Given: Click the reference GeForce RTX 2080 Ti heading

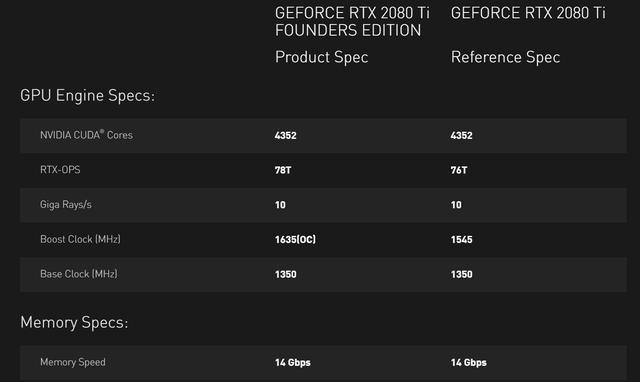Looking at the screenshot, I should point(528,13).
